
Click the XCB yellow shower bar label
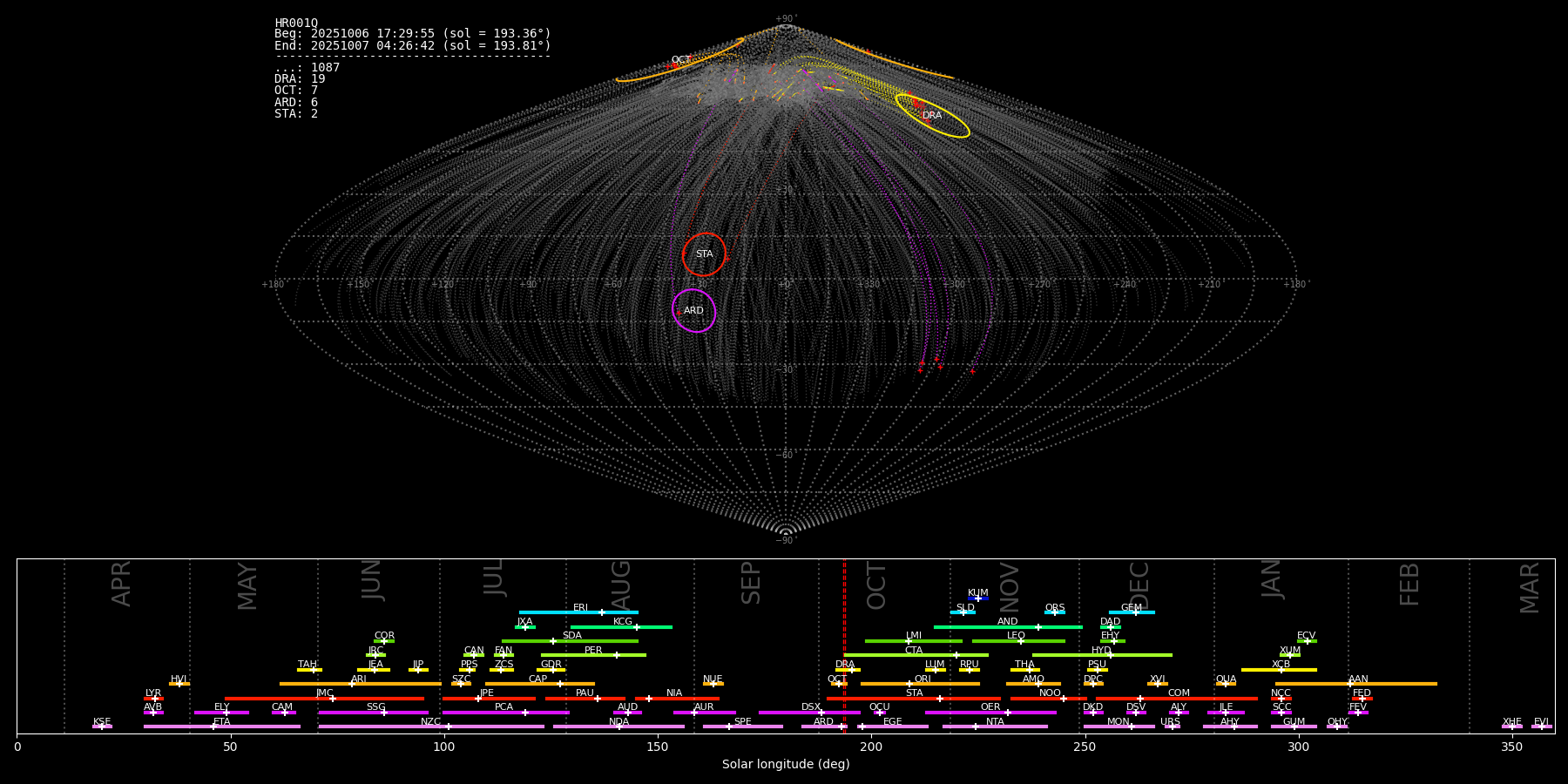click(1281, 665)
